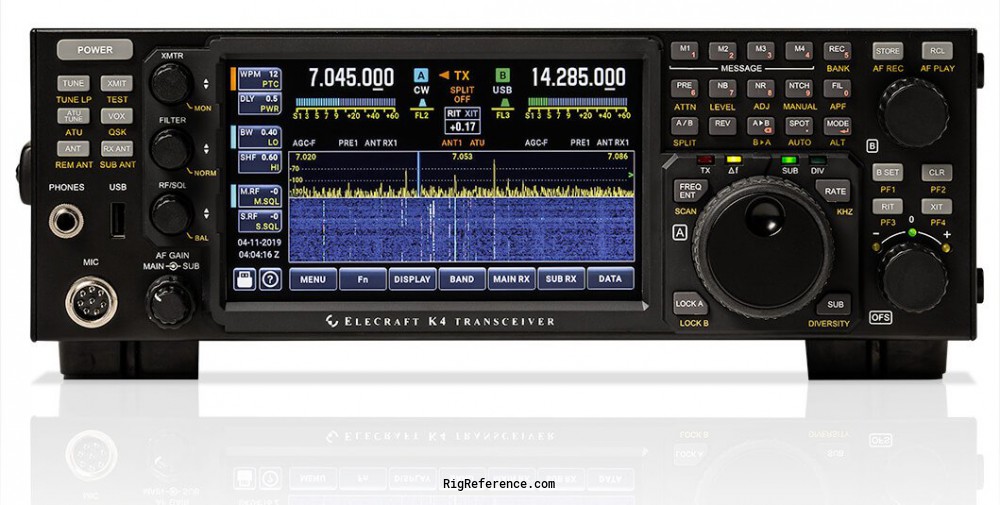Toggle the NTCH notch key
The width and height of the screenshot is (1000, 505).
point(799,88)
